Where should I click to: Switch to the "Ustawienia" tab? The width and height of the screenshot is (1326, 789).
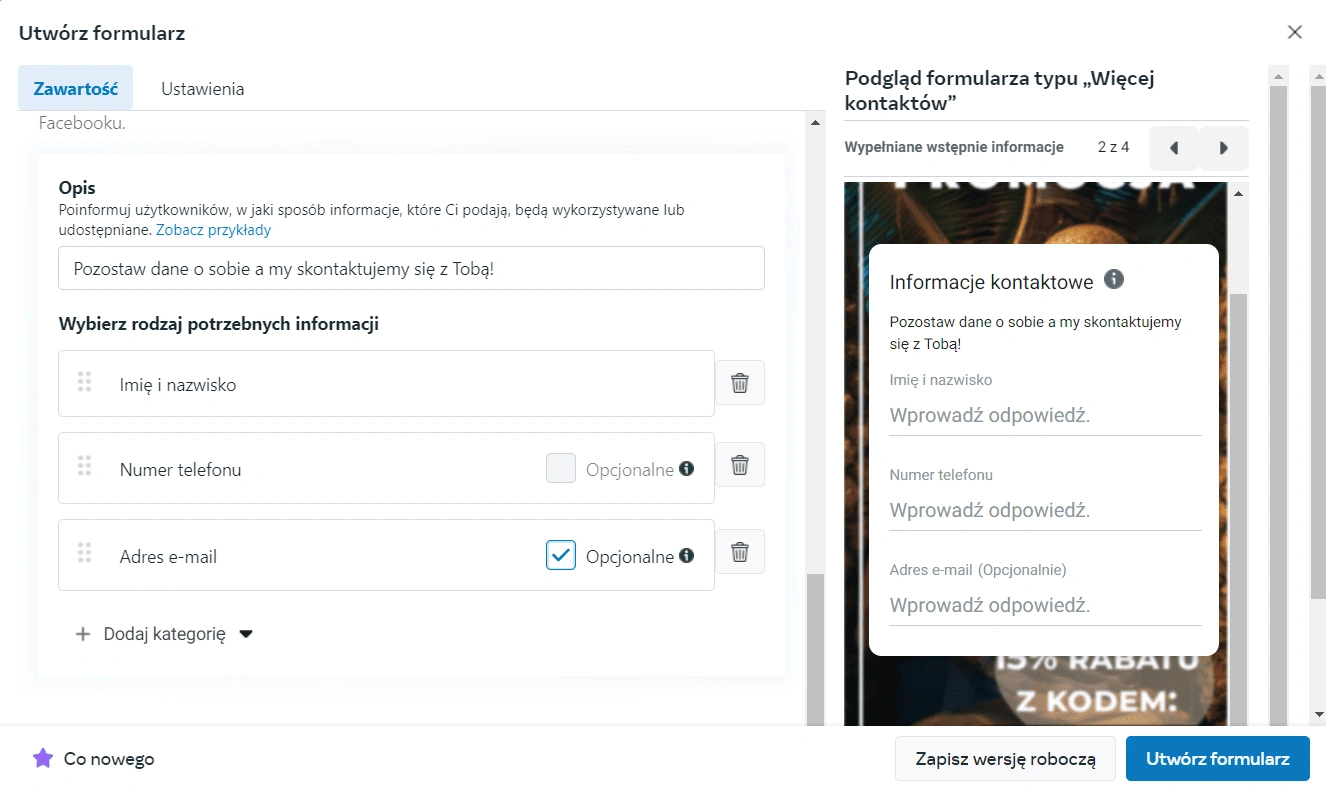(202, 88)
